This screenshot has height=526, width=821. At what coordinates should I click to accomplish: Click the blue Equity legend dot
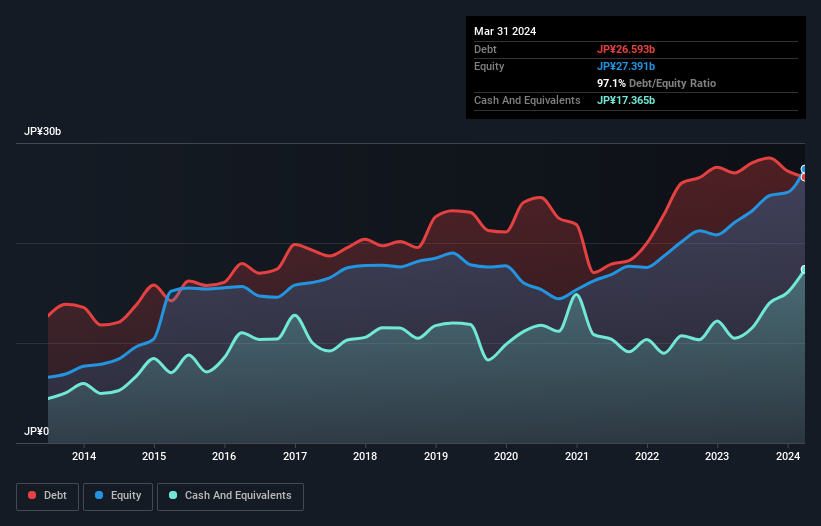click(98, 495)
